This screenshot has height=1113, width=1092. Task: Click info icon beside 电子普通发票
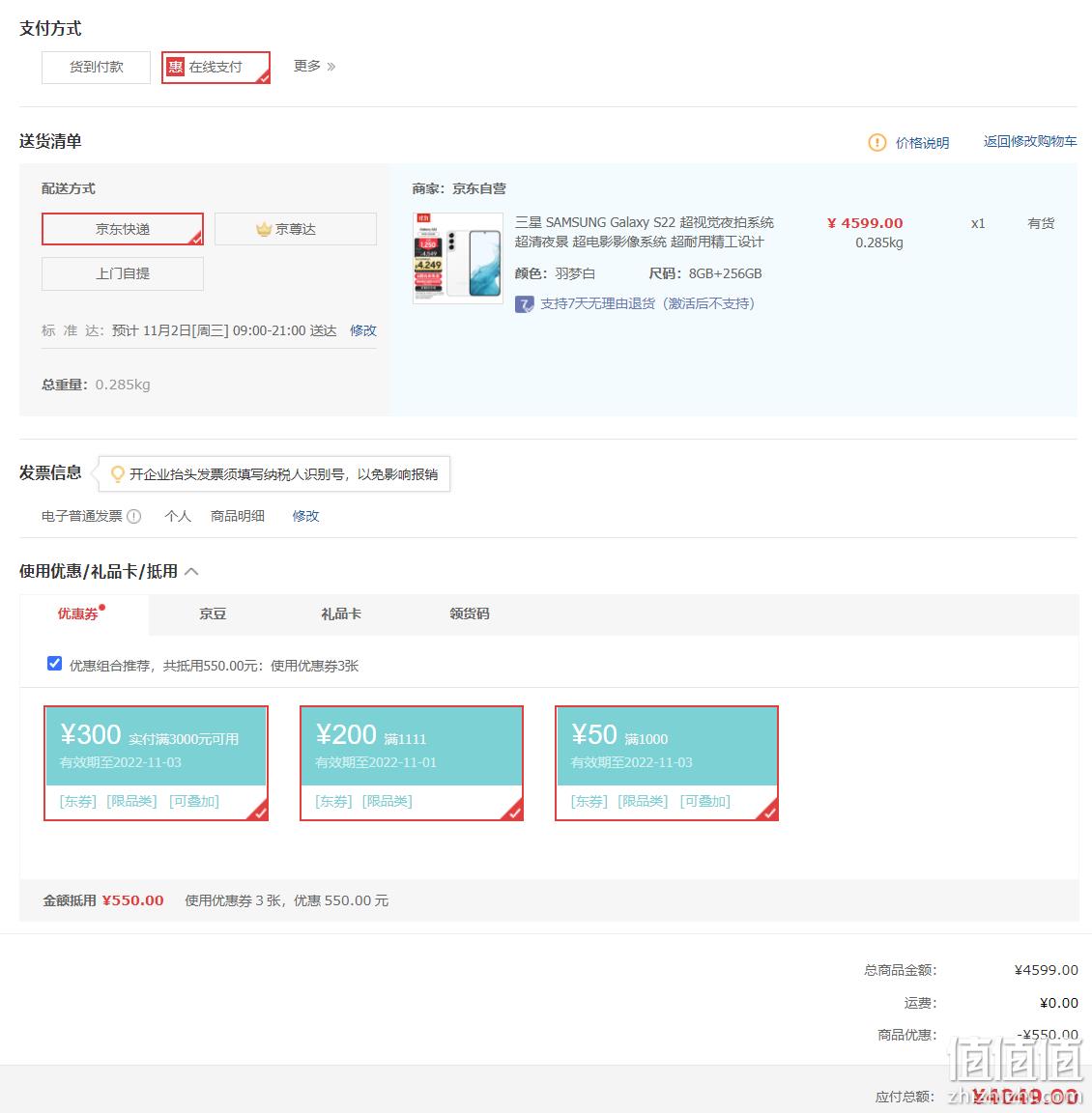tap(133, 516)
